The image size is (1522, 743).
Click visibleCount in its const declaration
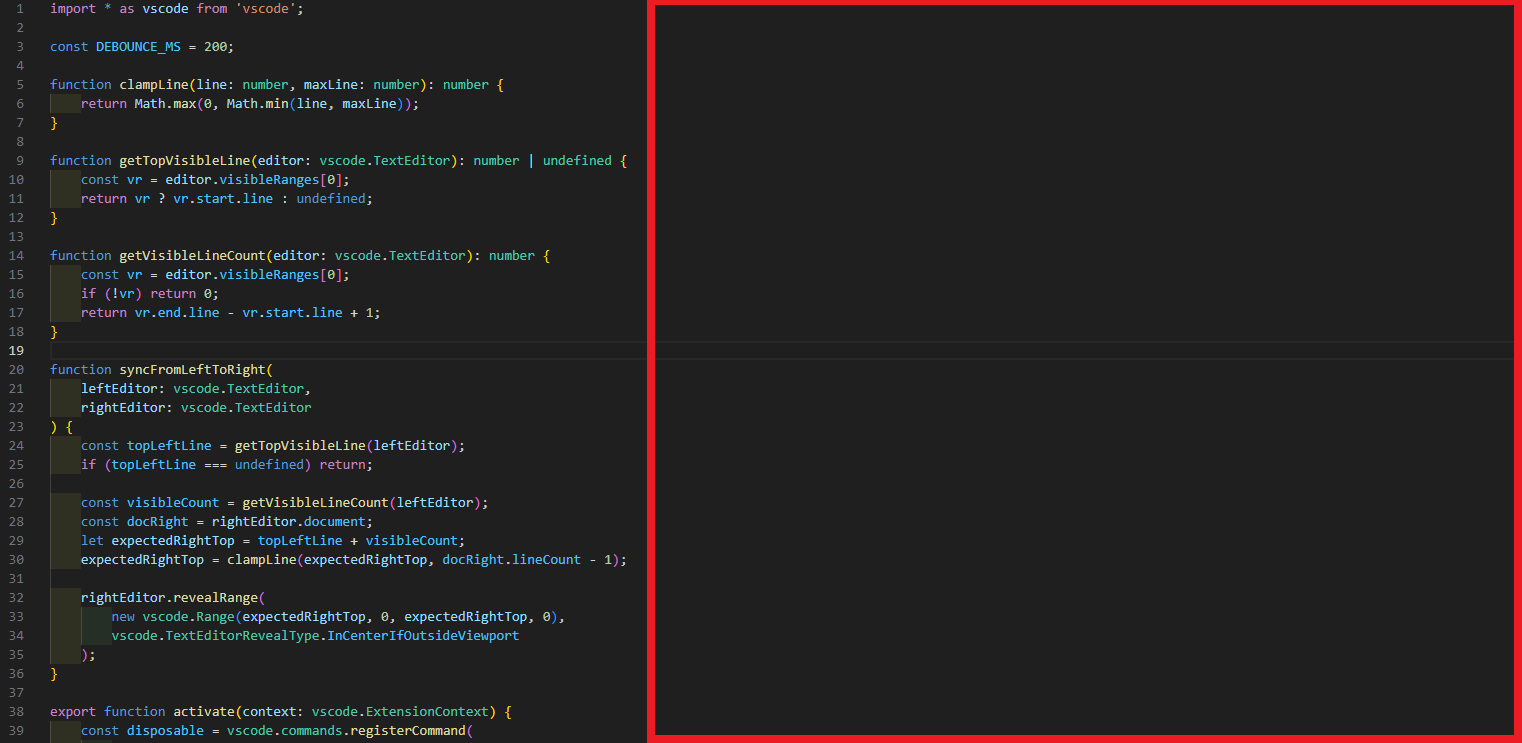tap(173, 503)
